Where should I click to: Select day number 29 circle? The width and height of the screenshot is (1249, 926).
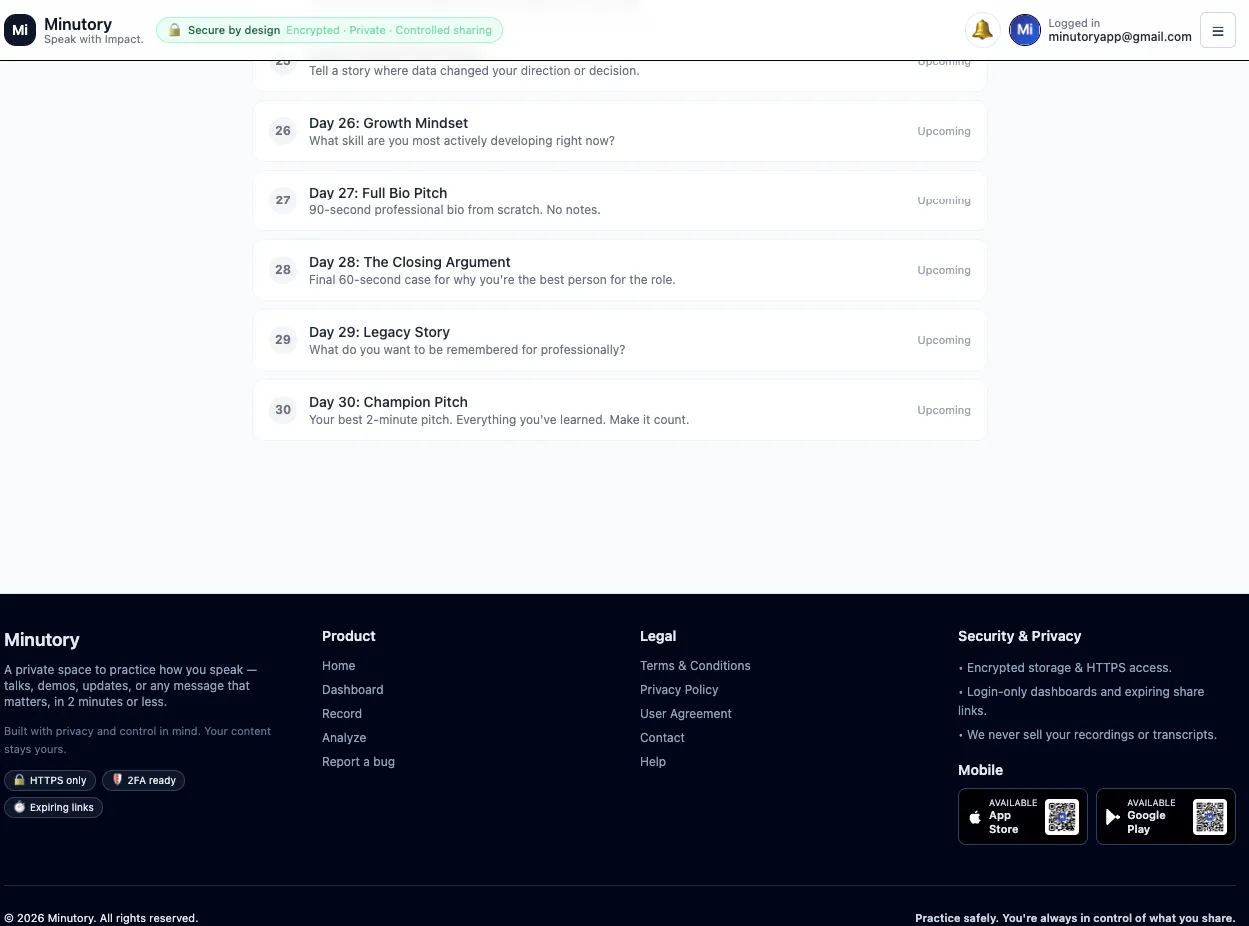pyautogui.click(x=283, y=340)
